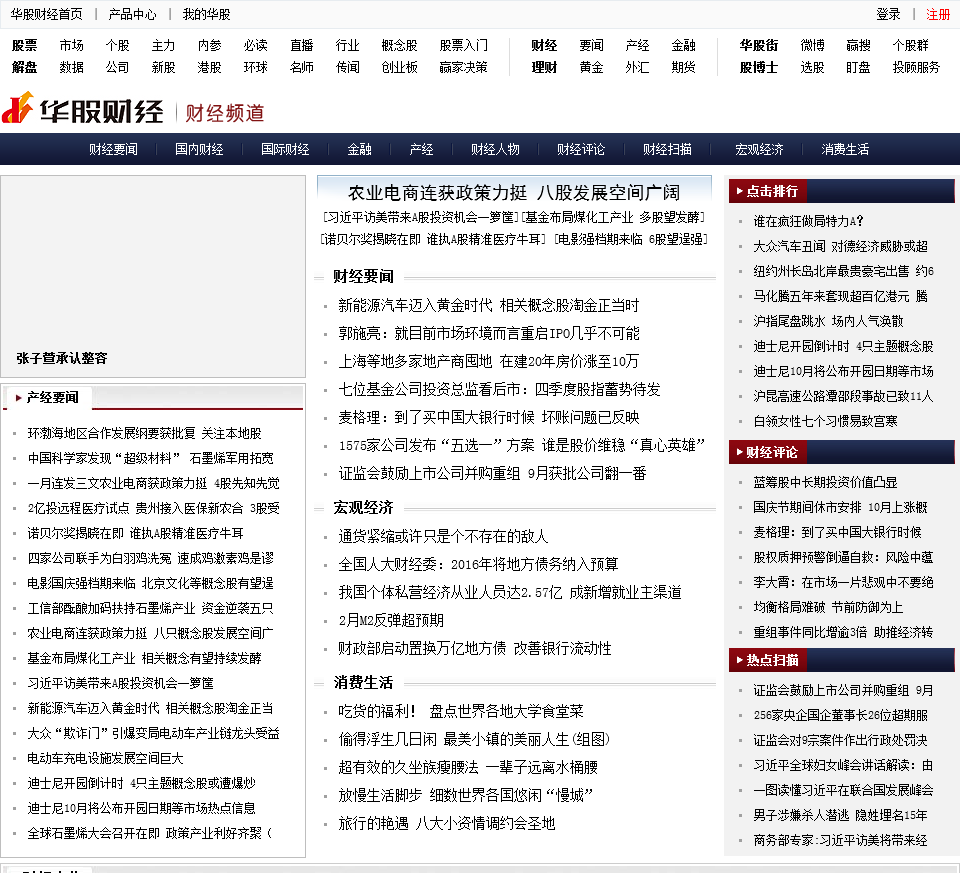Open 256家央企国企董事长 article
The image size is (960, 873).
click(x=841, y=715)
